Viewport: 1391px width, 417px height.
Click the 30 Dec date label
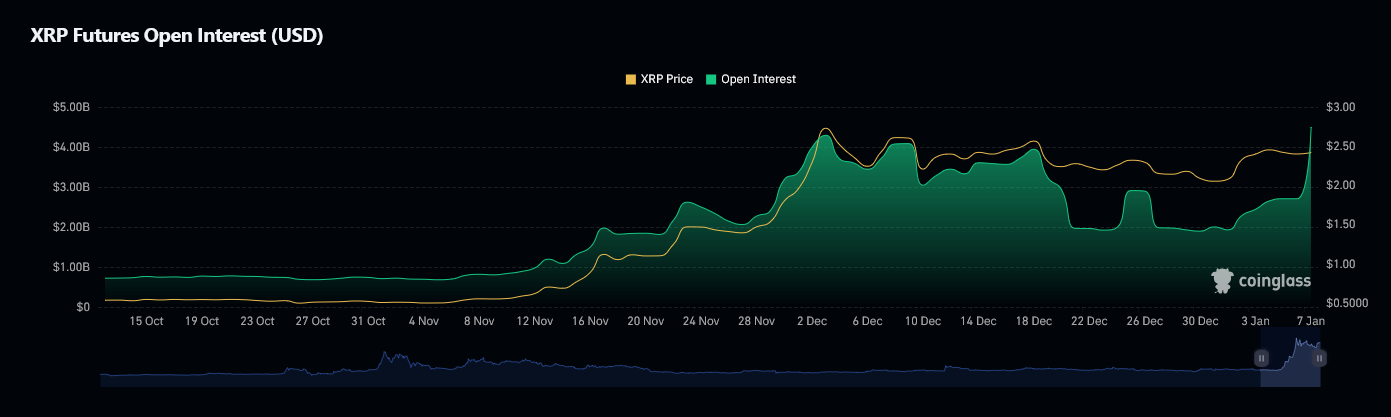[1201, 321]
